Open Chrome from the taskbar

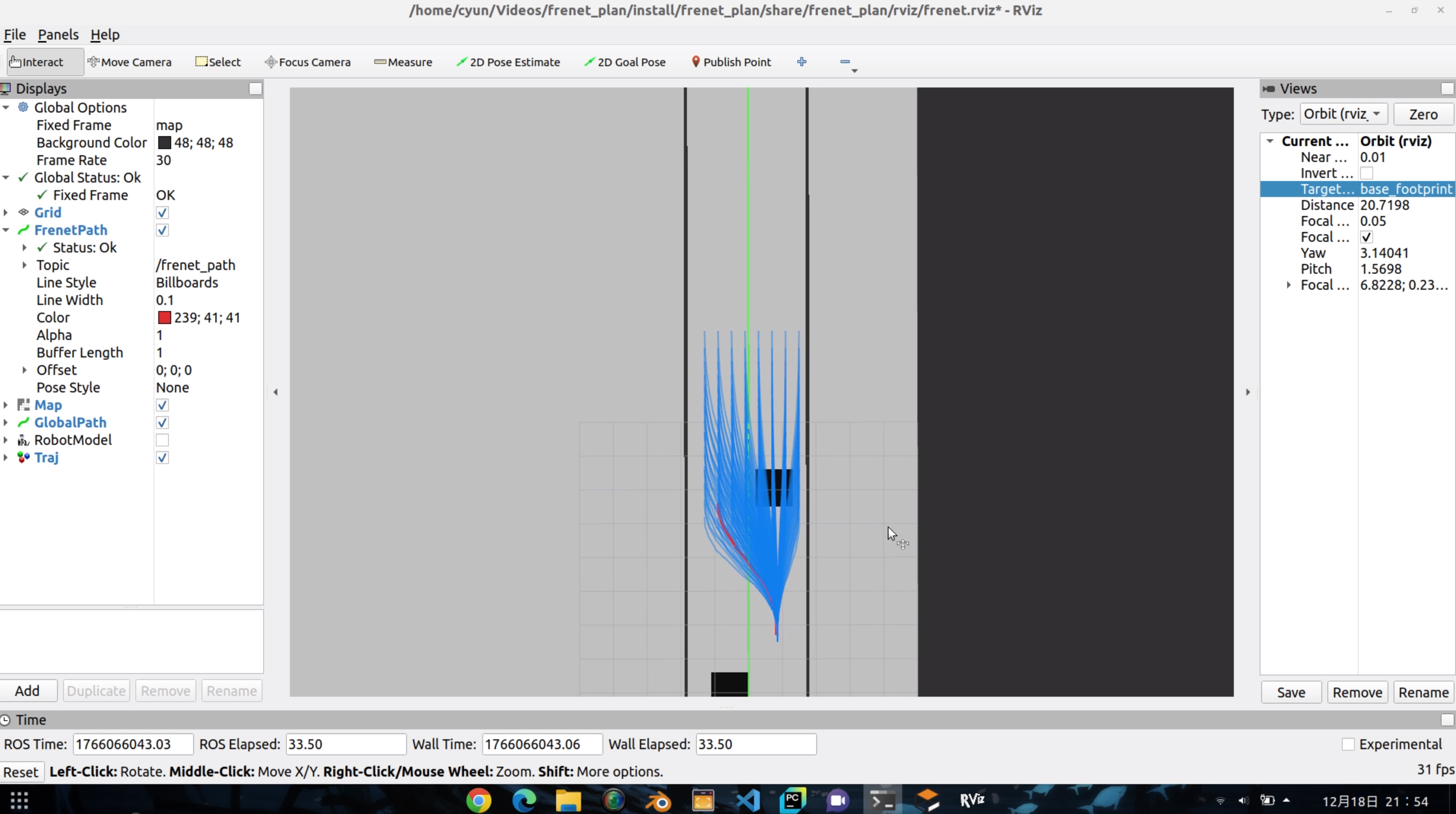pyautogui.click(x=478, y=800)
